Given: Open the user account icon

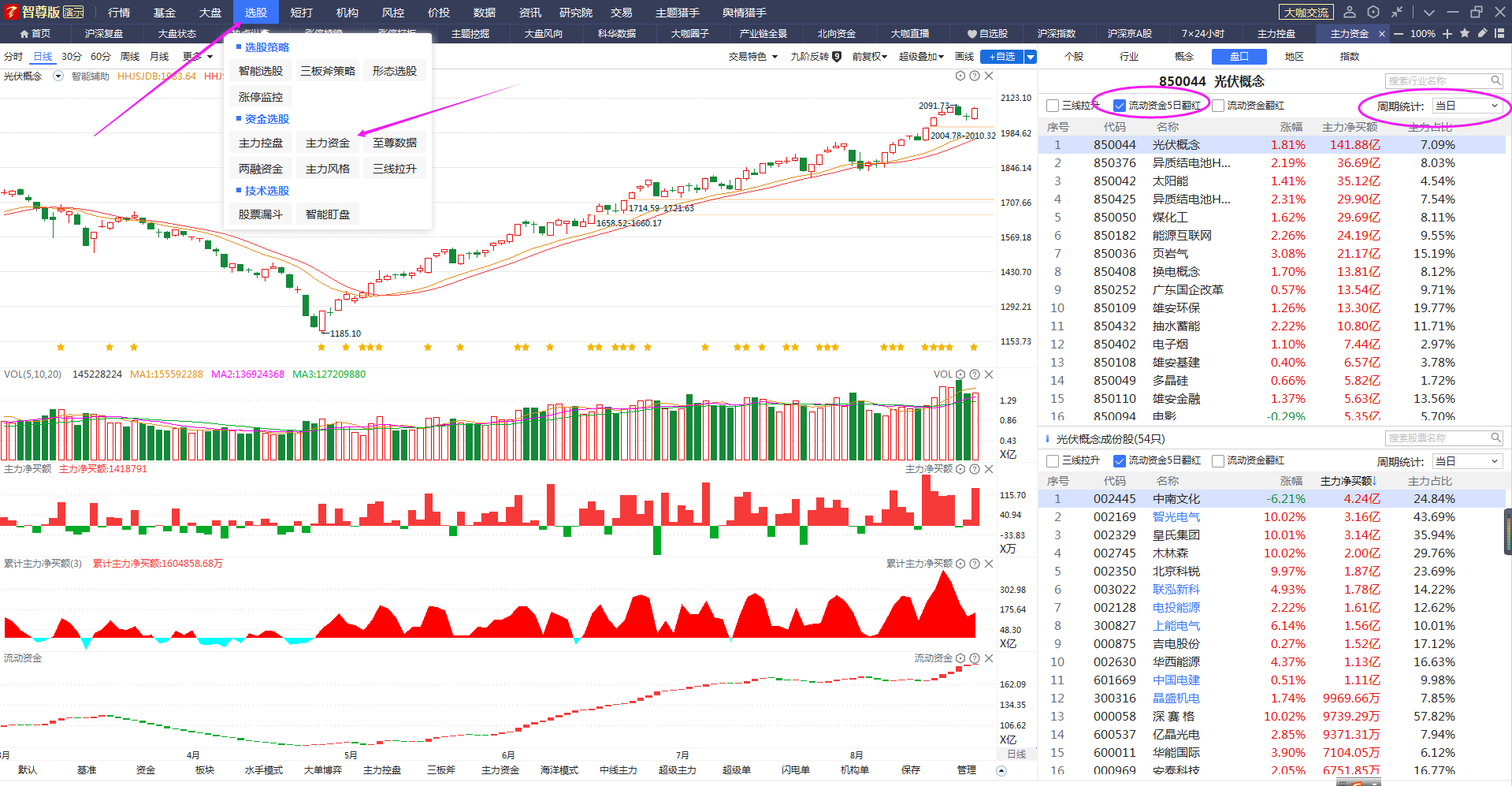Looking at the screenshot, I should pyautogui.click(x=1349, y=12).
